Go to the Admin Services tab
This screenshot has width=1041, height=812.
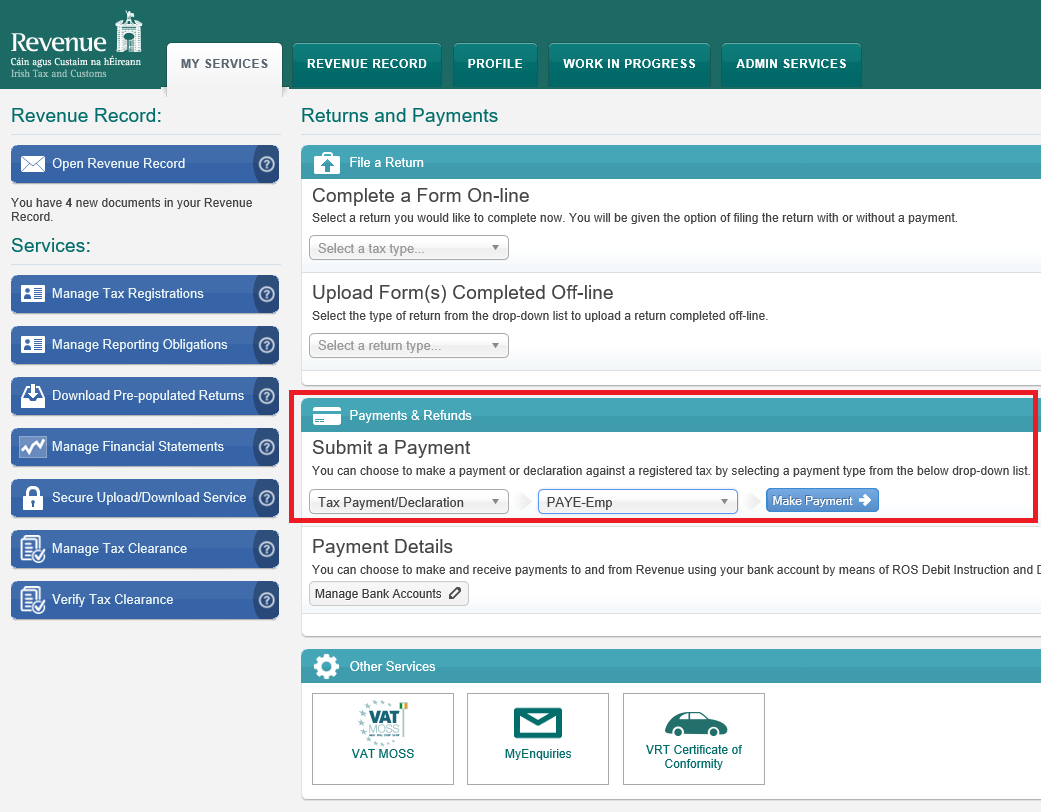point(791,64)
